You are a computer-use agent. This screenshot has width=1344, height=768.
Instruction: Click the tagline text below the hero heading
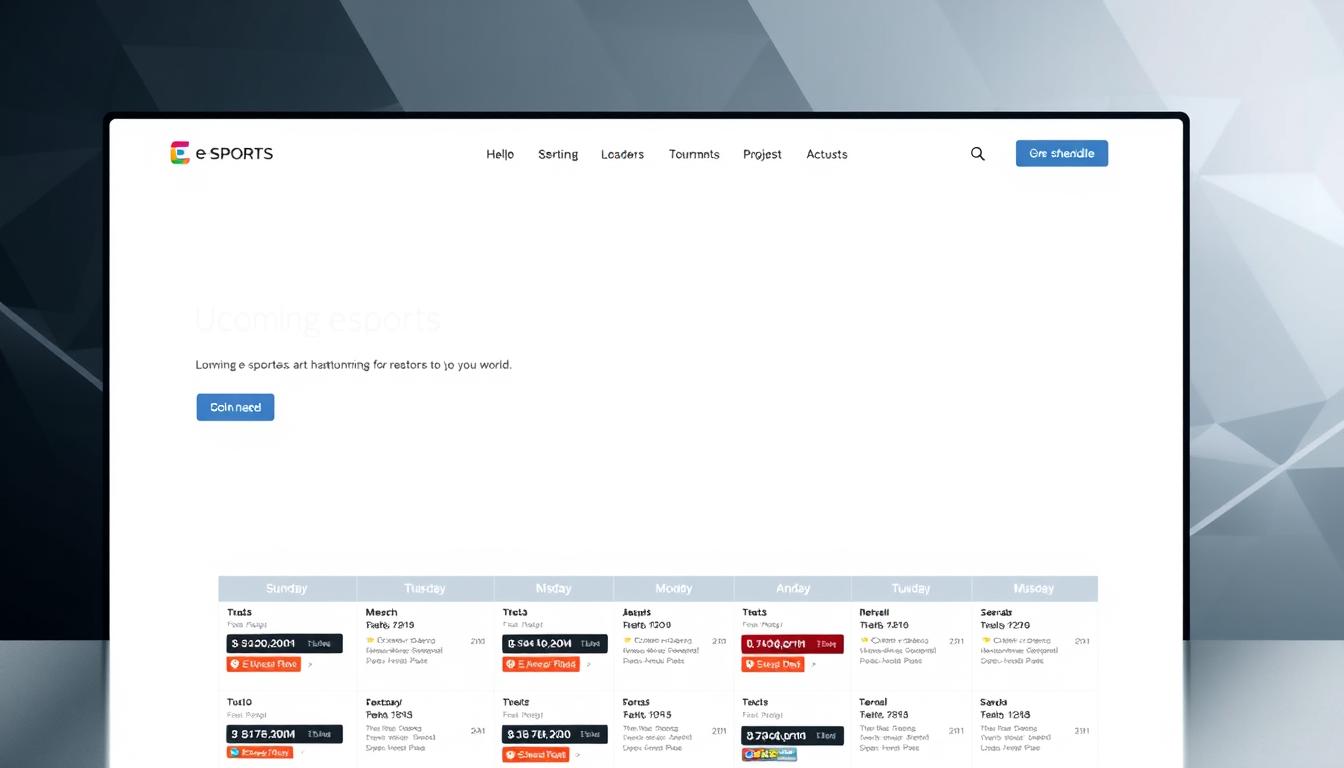click(354, 365)
